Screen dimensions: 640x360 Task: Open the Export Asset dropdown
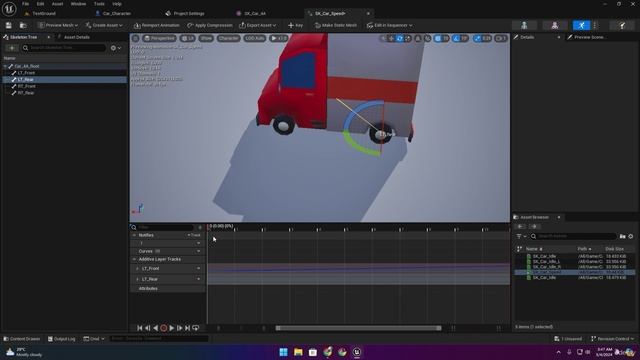point(258,25)
